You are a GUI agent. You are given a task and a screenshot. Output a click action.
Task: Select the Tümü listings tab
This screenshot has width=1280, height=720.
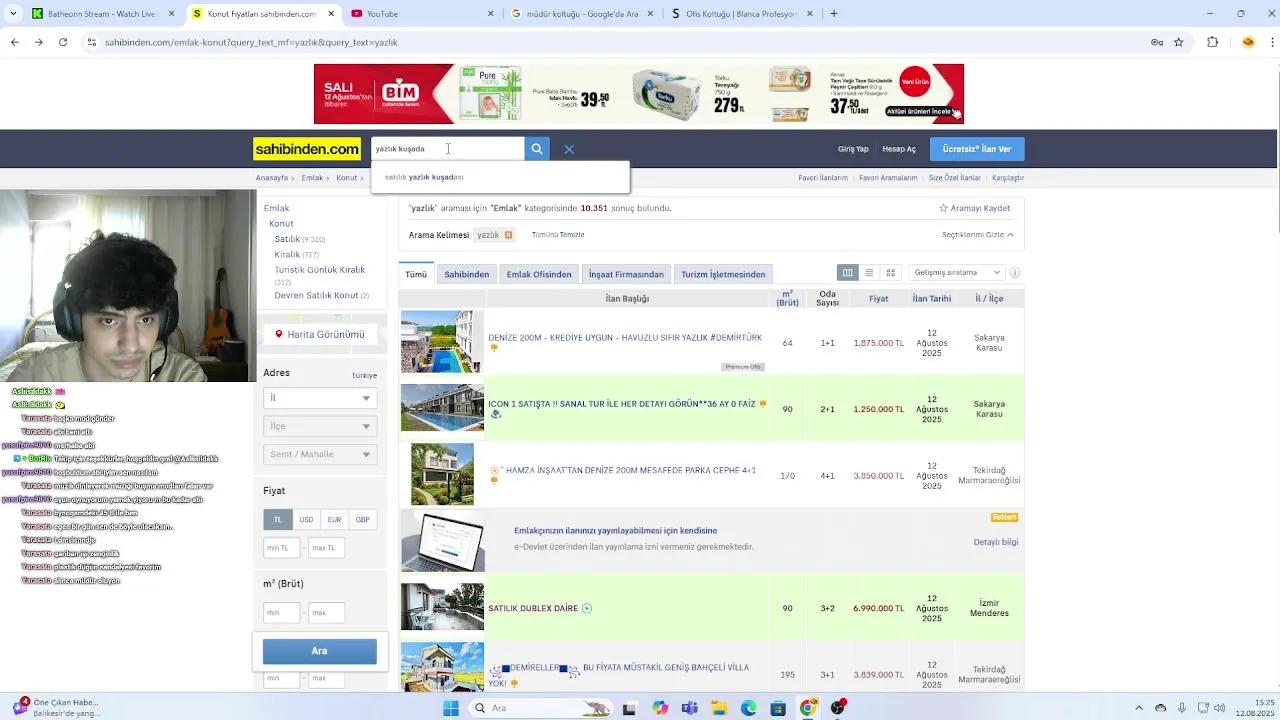416,274
